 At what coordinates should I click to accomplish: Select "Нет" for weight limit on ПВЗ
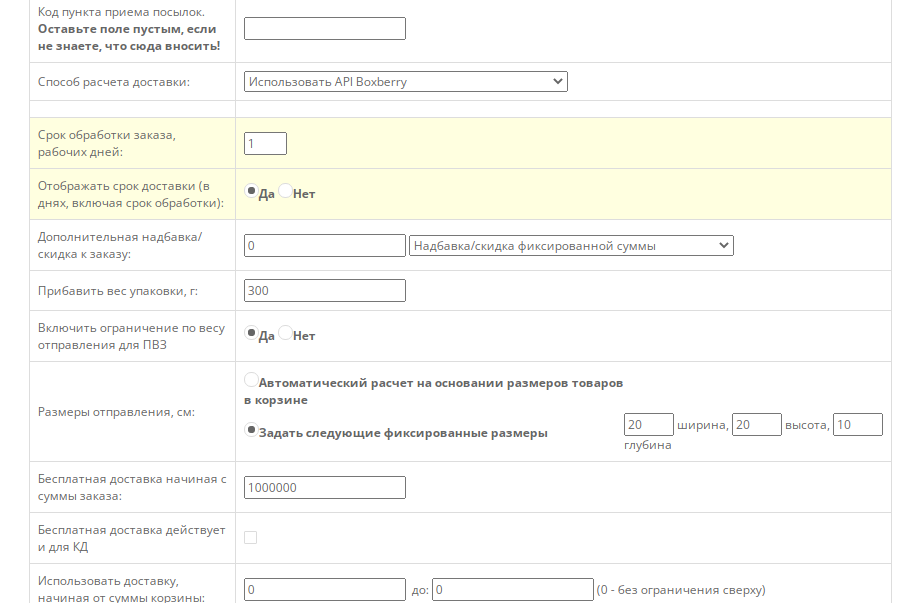[x=286, y=335]
